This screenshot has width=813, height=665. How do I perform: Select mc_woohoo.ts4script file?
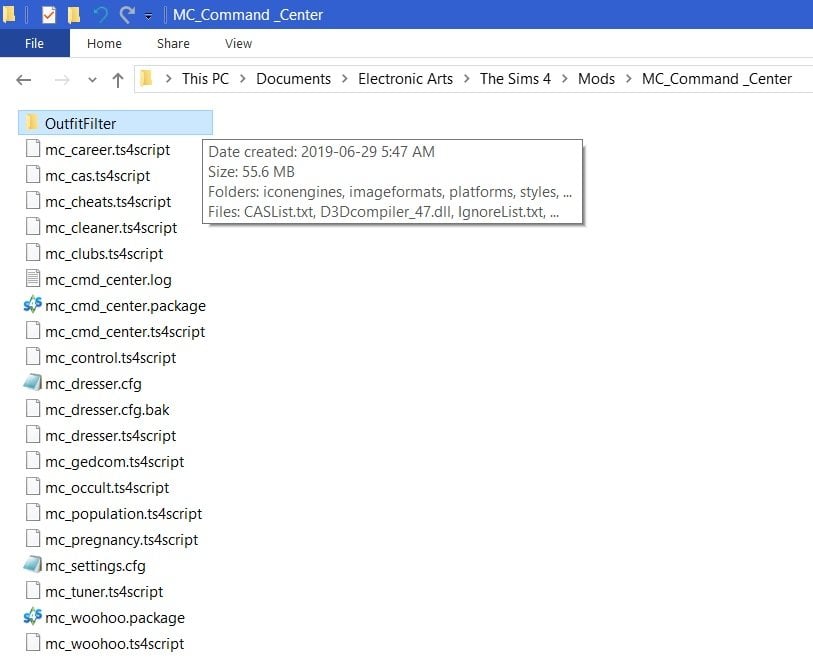[x=115, y=644]
